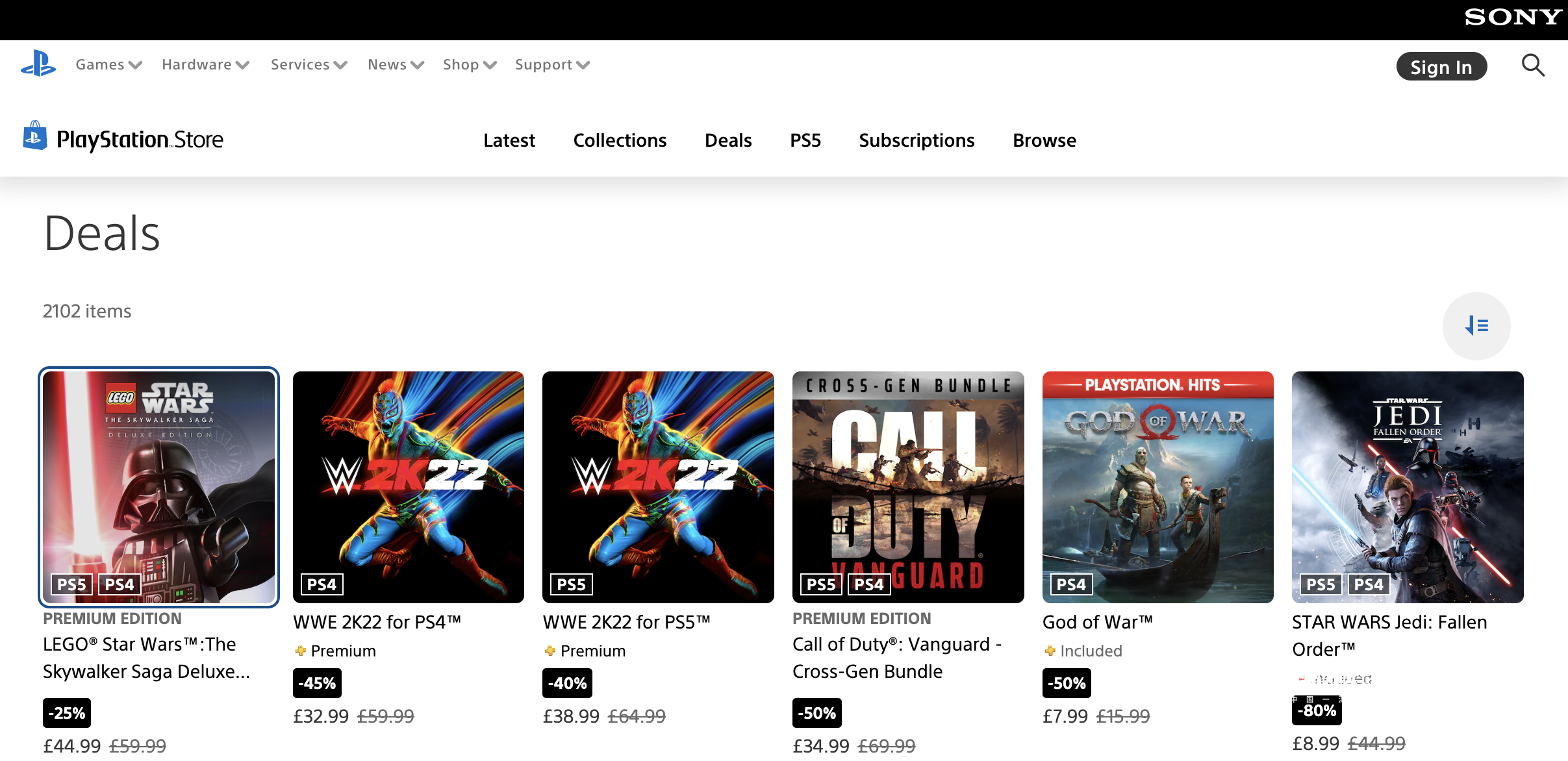This screenshot has height=761, width=1568.
Task: Click PS5 badge on WWE 2K22 PS5 cover
Action: [571, 584]
